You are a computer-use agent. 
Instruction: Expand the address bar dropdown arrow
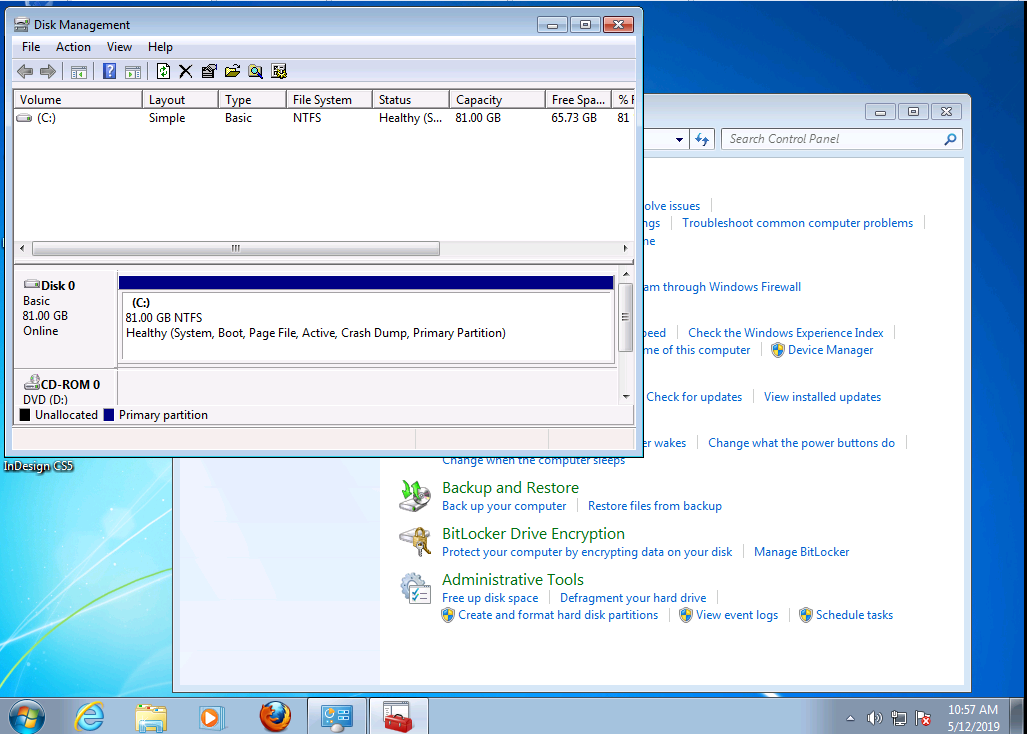pos(679,140)
